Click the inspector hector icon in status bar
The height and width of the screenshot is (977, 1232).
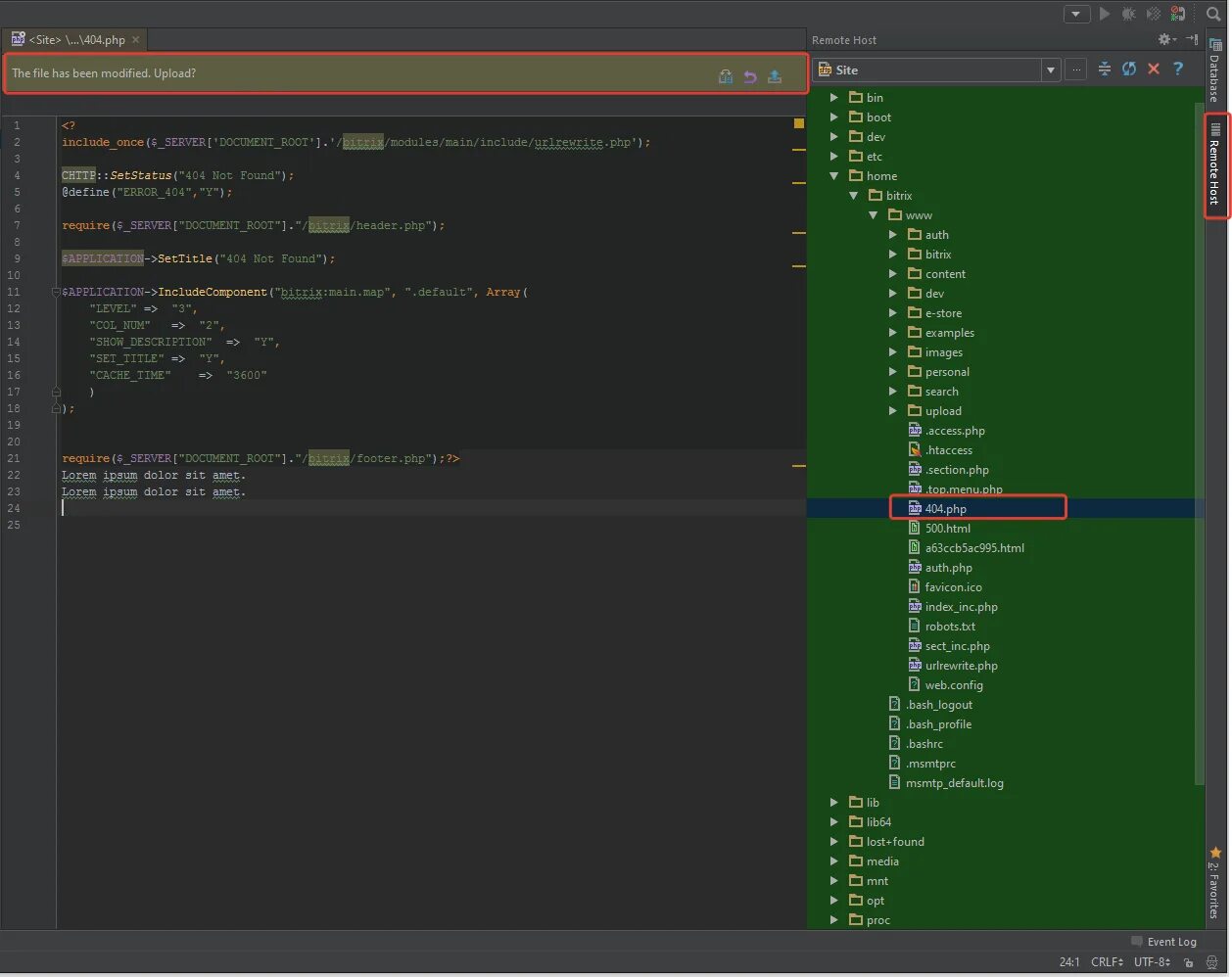[1212, 962]
